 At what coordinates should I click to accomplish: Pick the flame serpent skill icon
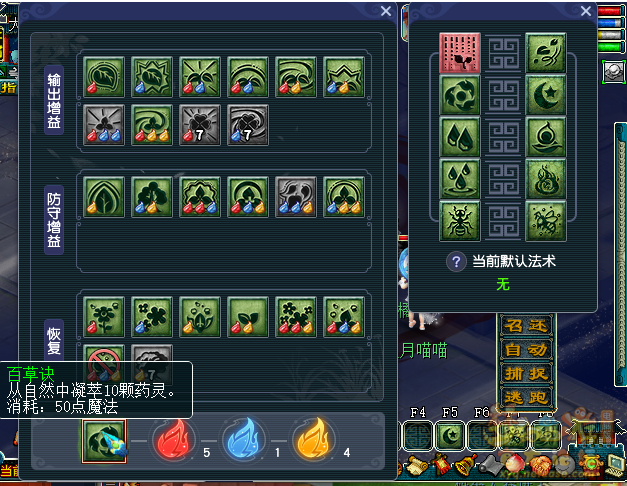(546, 179)
